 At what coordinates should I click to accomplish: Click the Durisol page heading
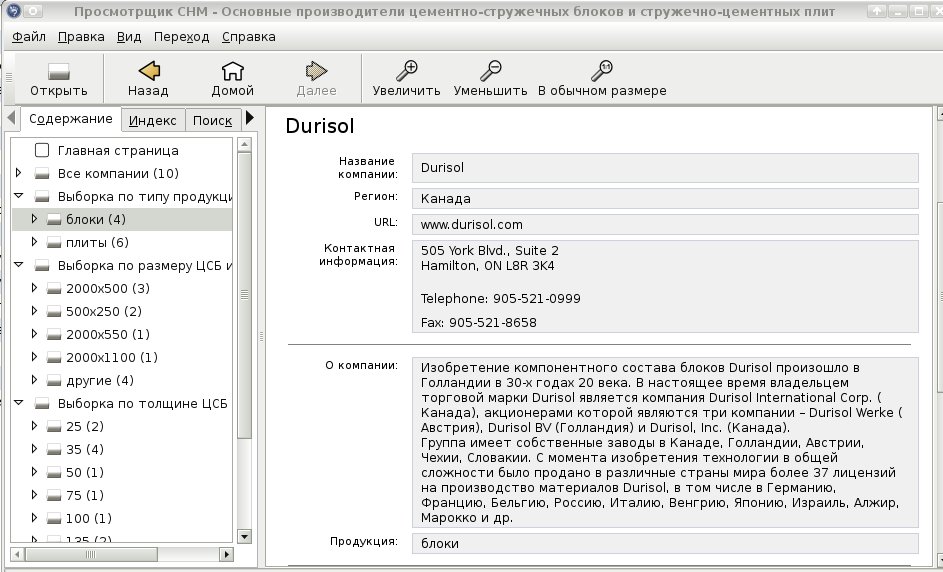[320, 126]
